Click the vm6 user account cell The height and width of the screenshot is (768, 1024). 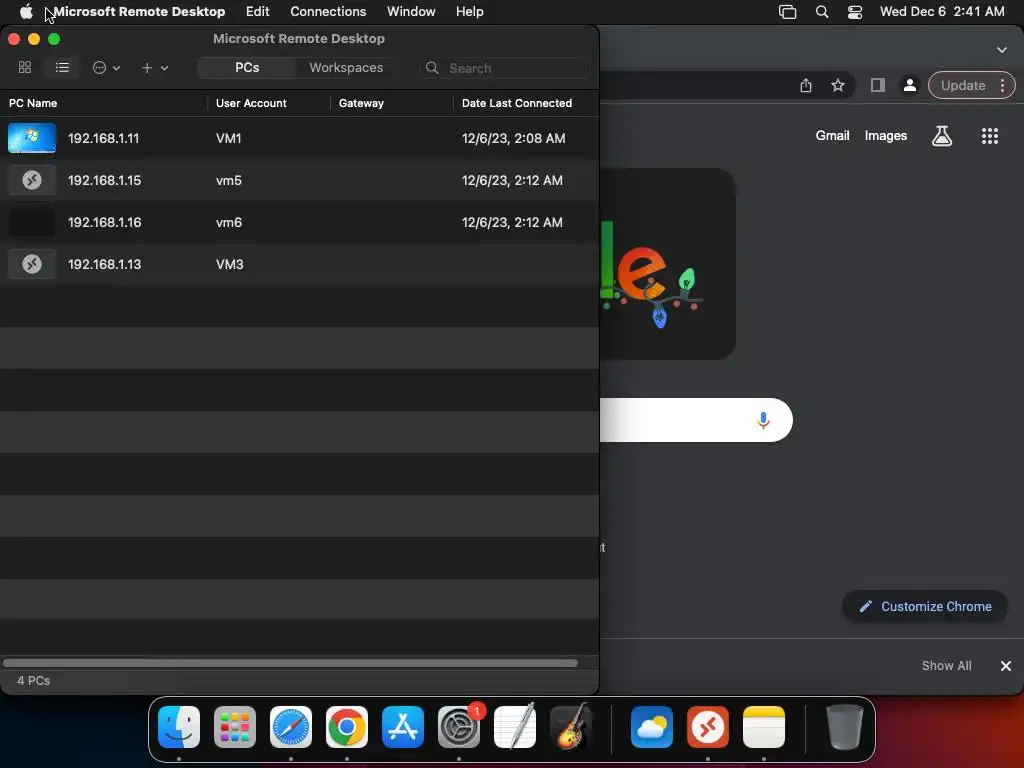(229, 222)
